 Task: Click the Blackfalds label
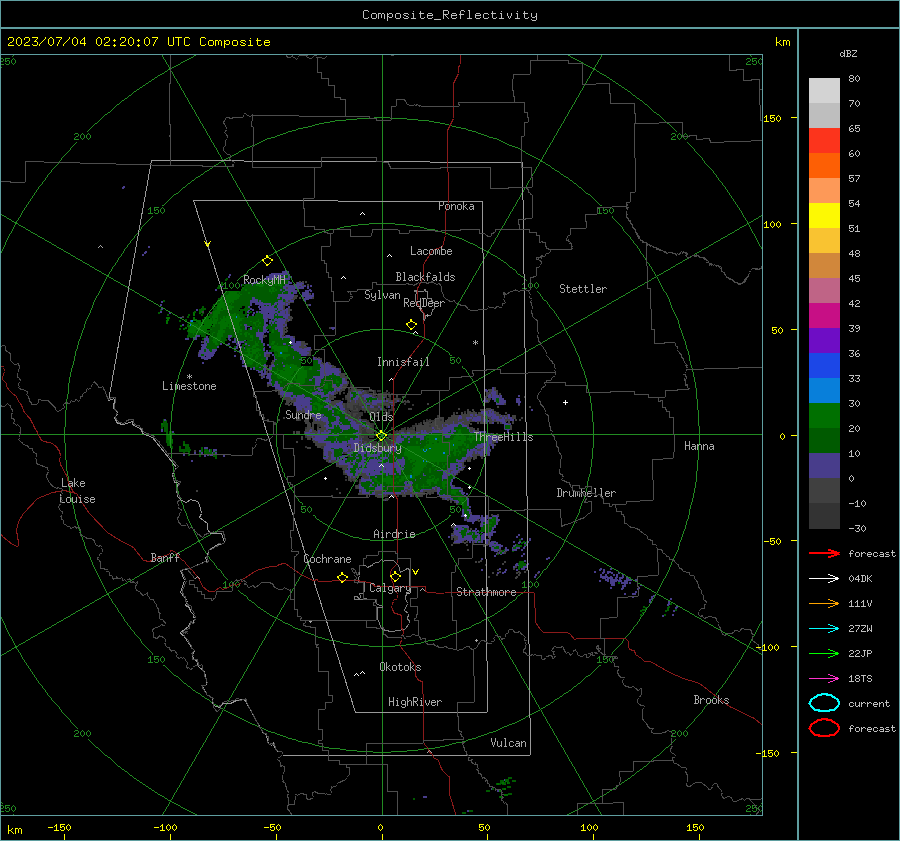(x=425, y=277)
